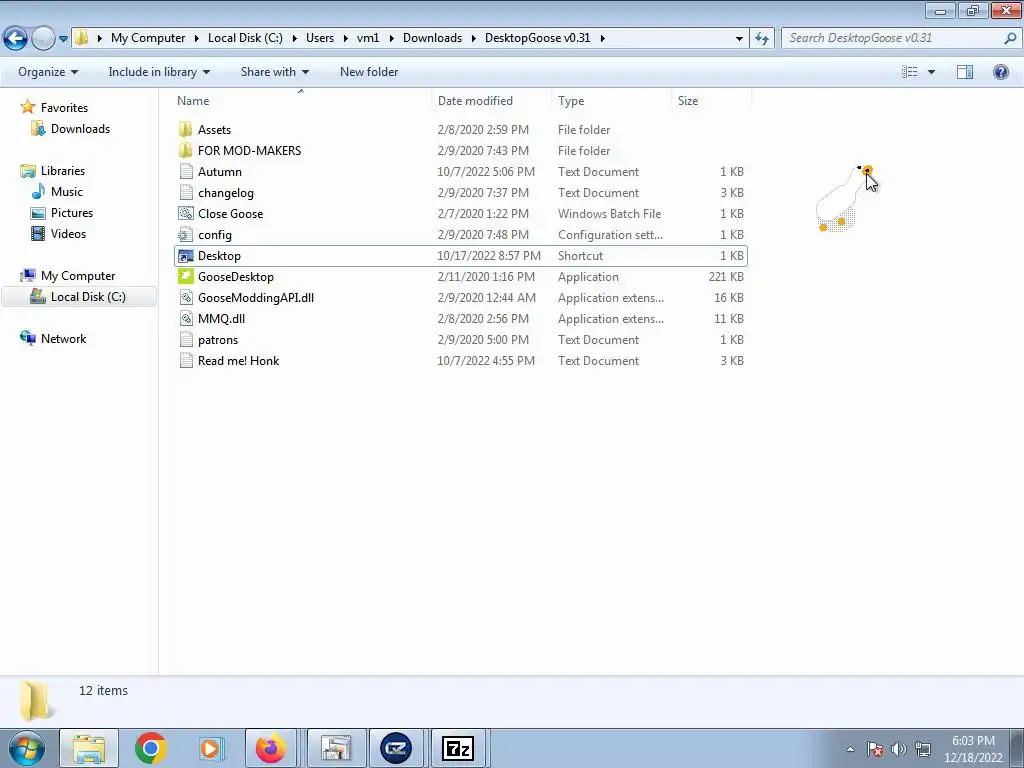The image size is (1024, 768).
Task: Open the Windows Start button
Action: pos(26,748)
